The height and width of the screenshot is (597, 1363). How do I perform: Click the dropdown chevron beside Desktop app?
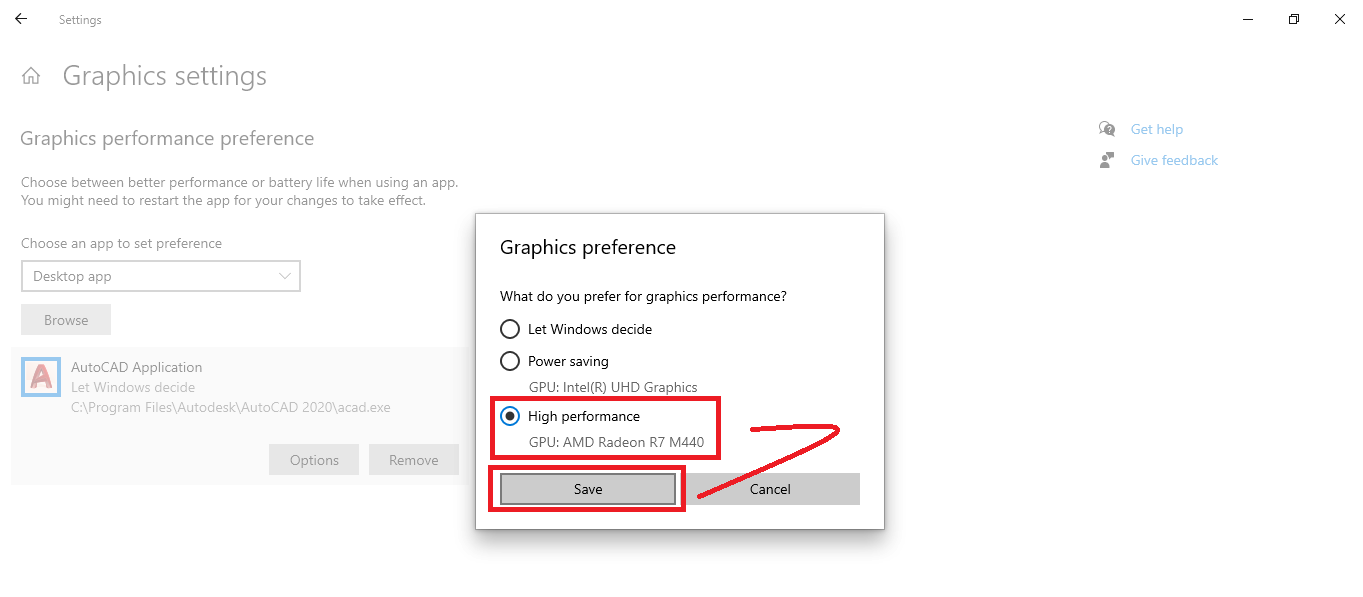[286, 276]
